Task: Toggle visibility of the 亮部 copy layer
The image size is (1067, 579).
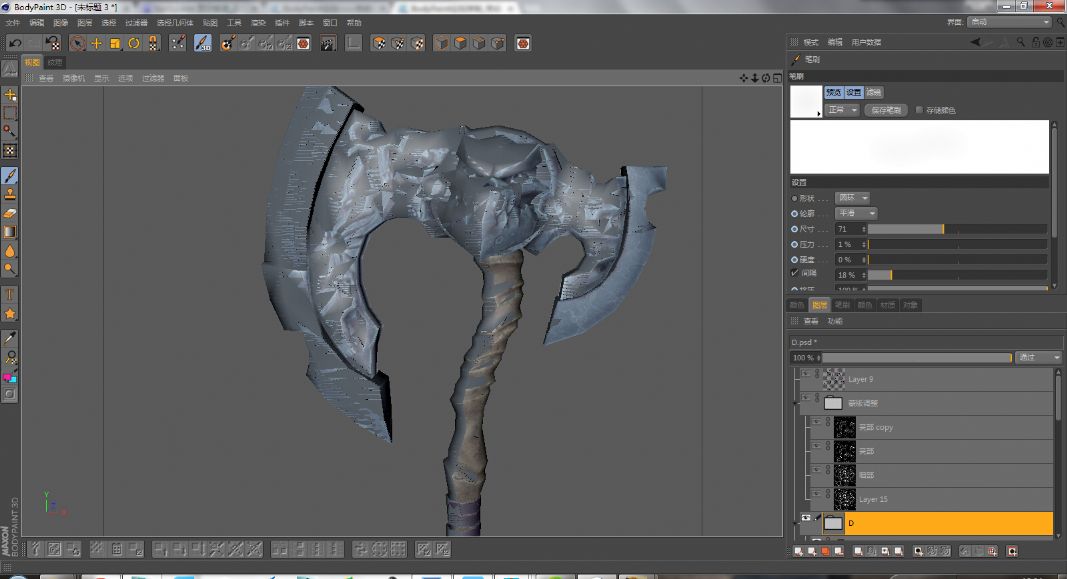Action: pyautogui.click(x=817, y=423)
